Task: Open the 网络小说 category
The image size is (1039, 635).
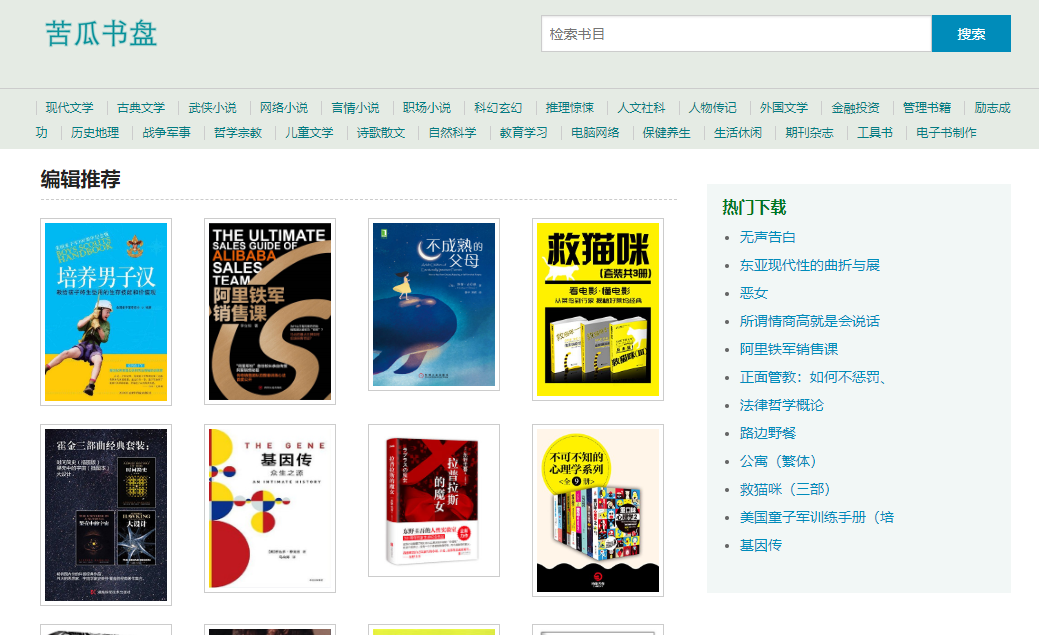Action: click(284, 107)
